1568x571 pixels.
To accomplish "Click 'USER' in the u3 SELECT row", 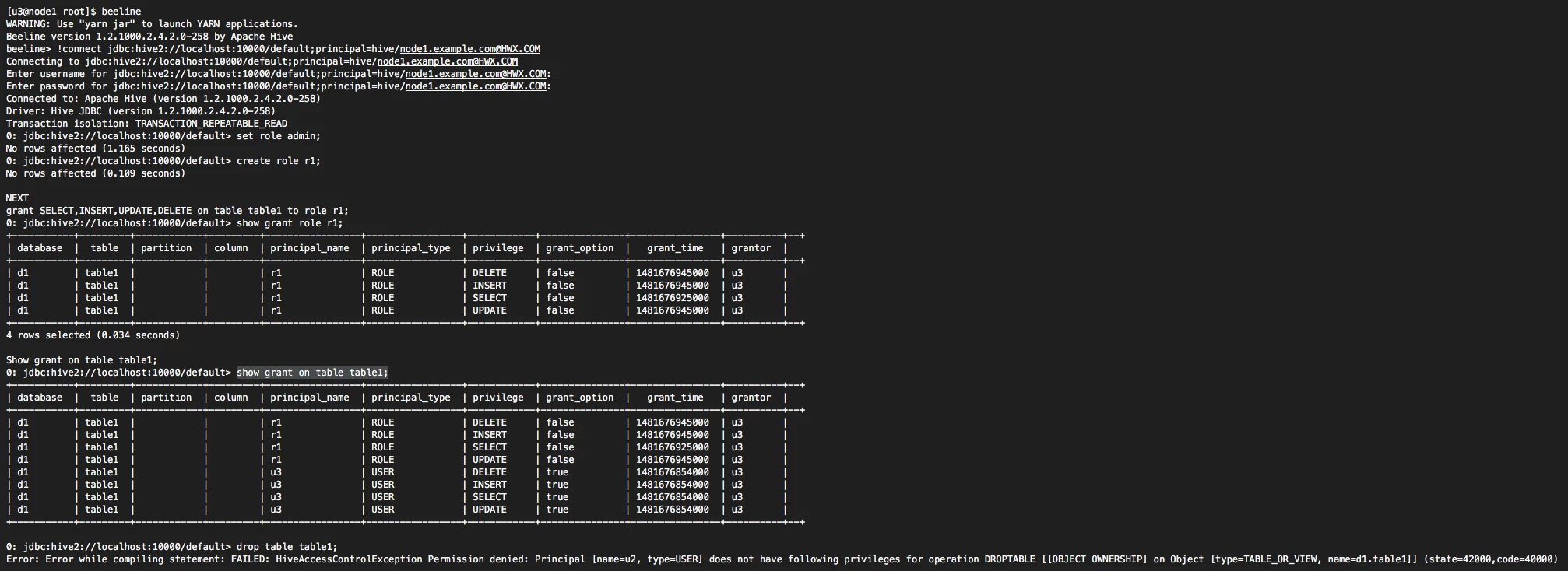I will (383, 497).
